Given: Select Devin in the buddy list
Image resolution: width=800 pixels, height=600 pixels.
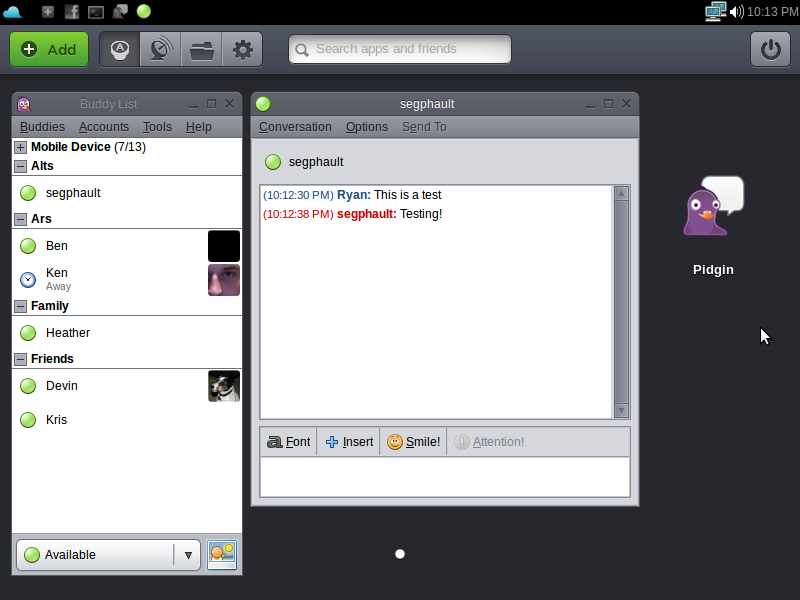Looking at the screenshot, I should [127, 386].
